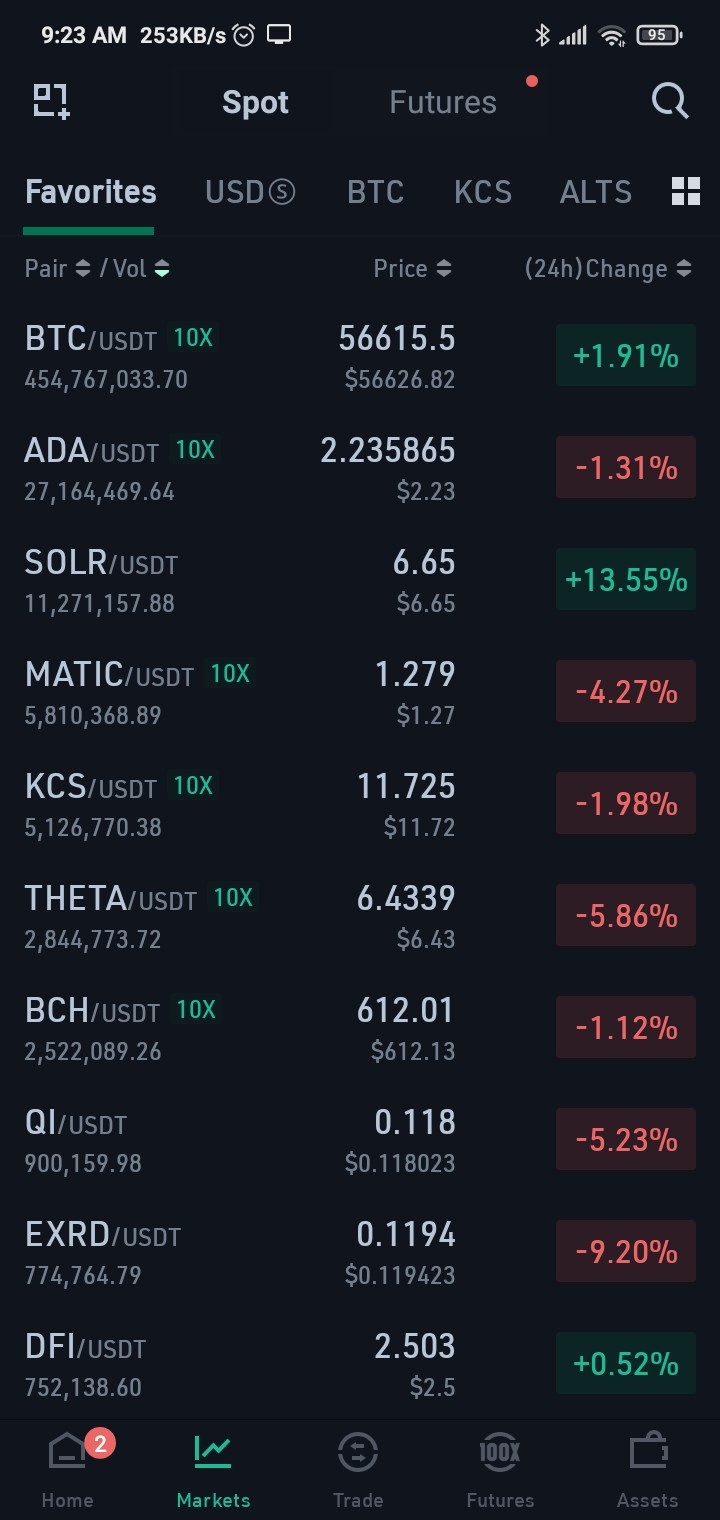Screen dimensions: 720x1520
Task: Tap the +13.55% SOLR change button
Action: (x=626, y=580)
